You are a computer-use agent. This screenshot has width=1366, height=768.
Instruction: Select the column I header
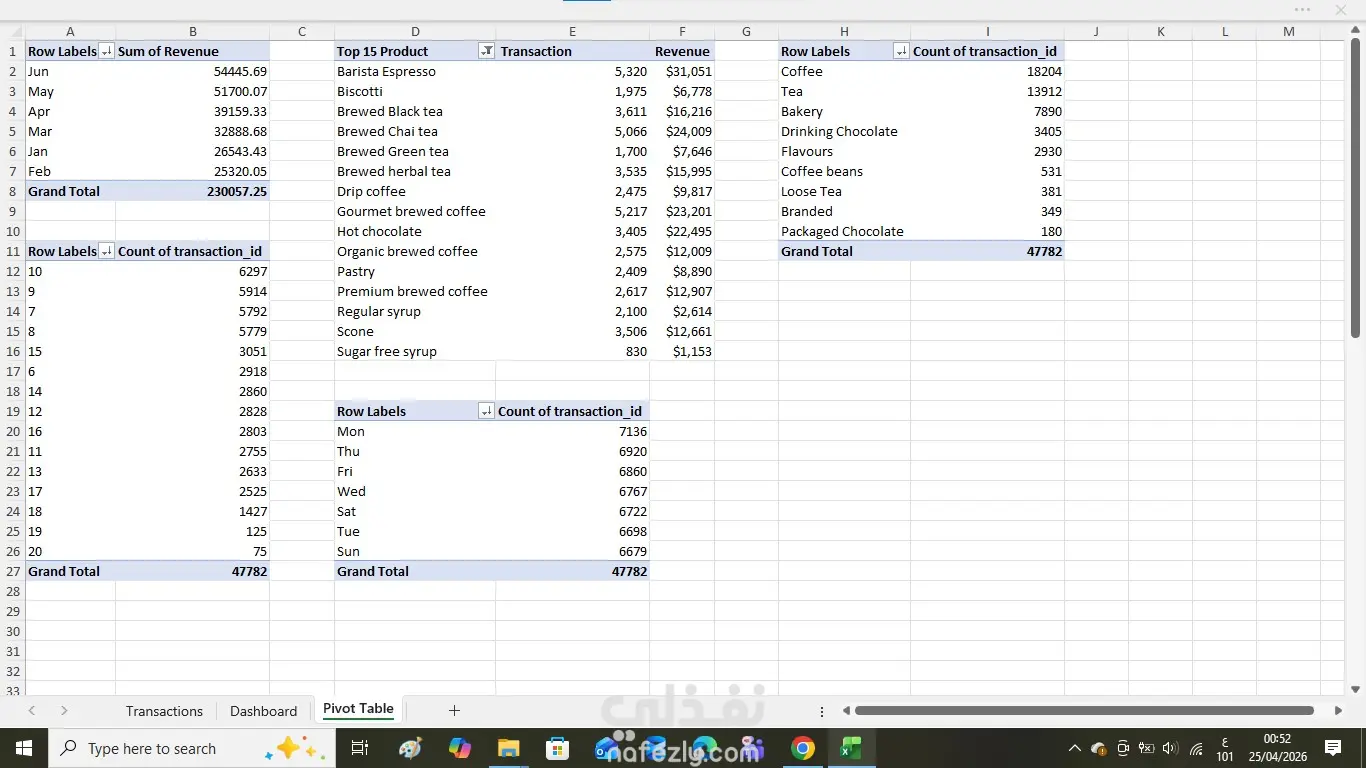coord(987,31)
